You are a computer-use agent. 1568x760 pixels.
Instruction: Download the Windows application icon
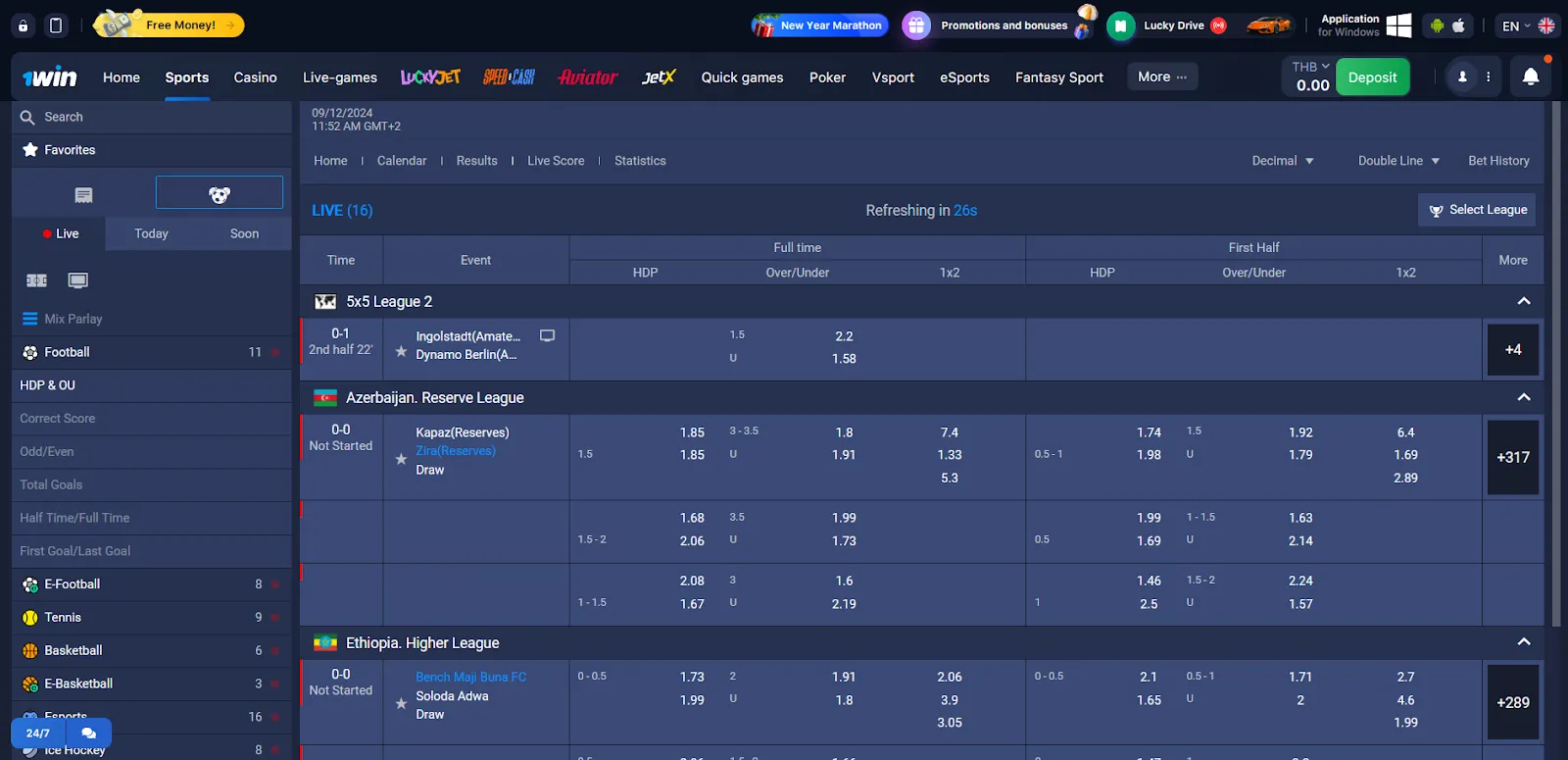point(1398,25)
